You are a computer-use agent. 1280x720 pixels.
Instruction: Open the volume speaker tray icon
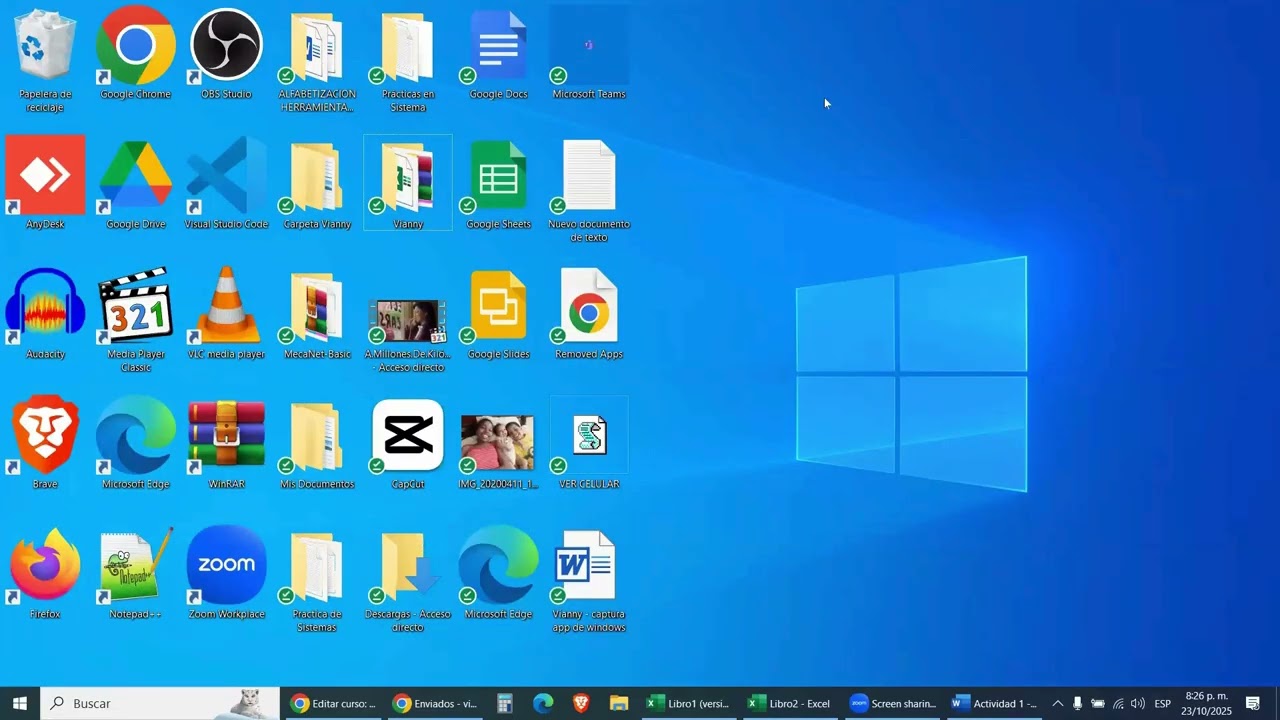click(1138, 703)
